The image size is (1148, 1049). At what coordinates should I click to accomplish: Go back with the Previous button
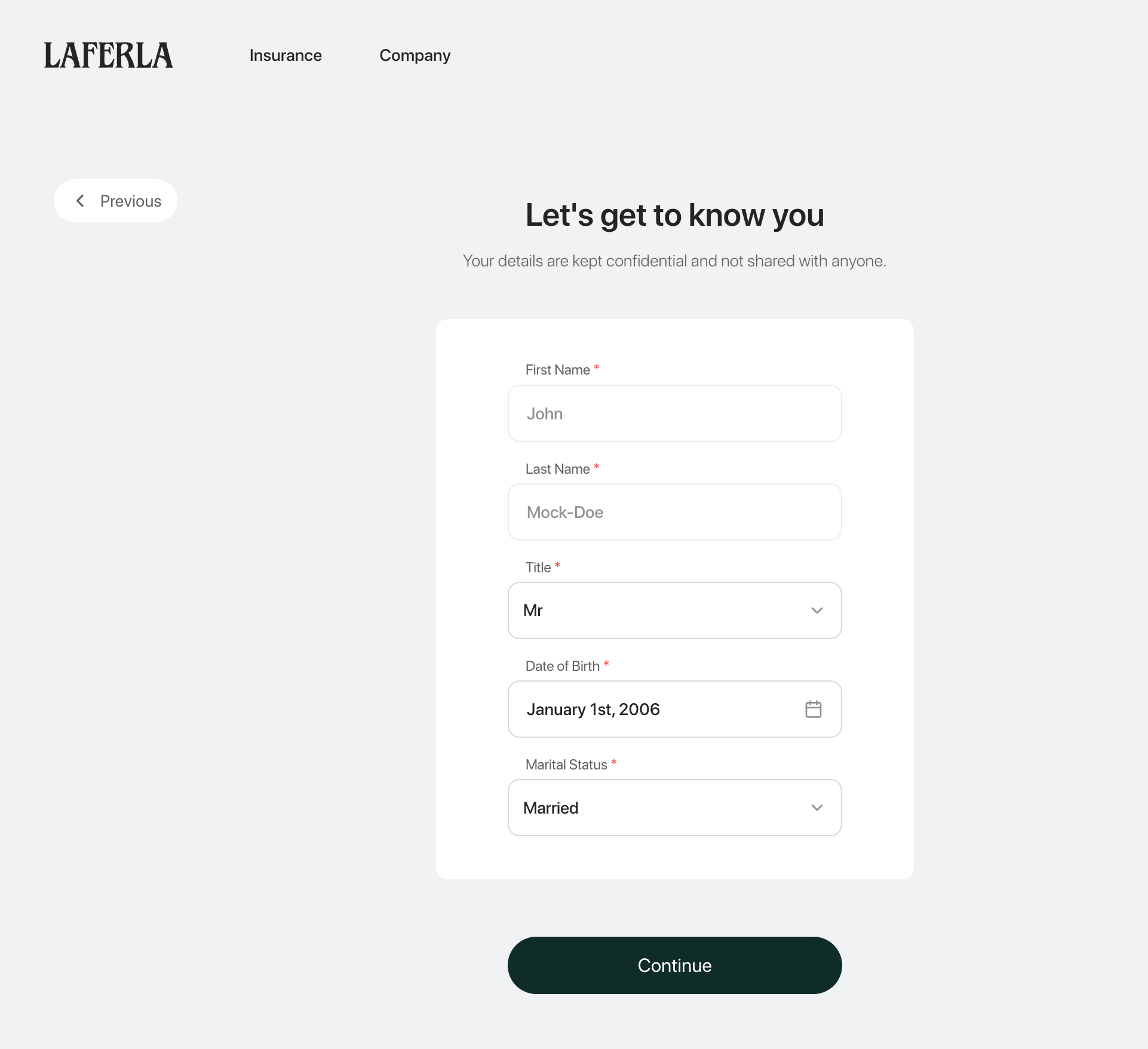pyautogui.click(x=116, y=201)
